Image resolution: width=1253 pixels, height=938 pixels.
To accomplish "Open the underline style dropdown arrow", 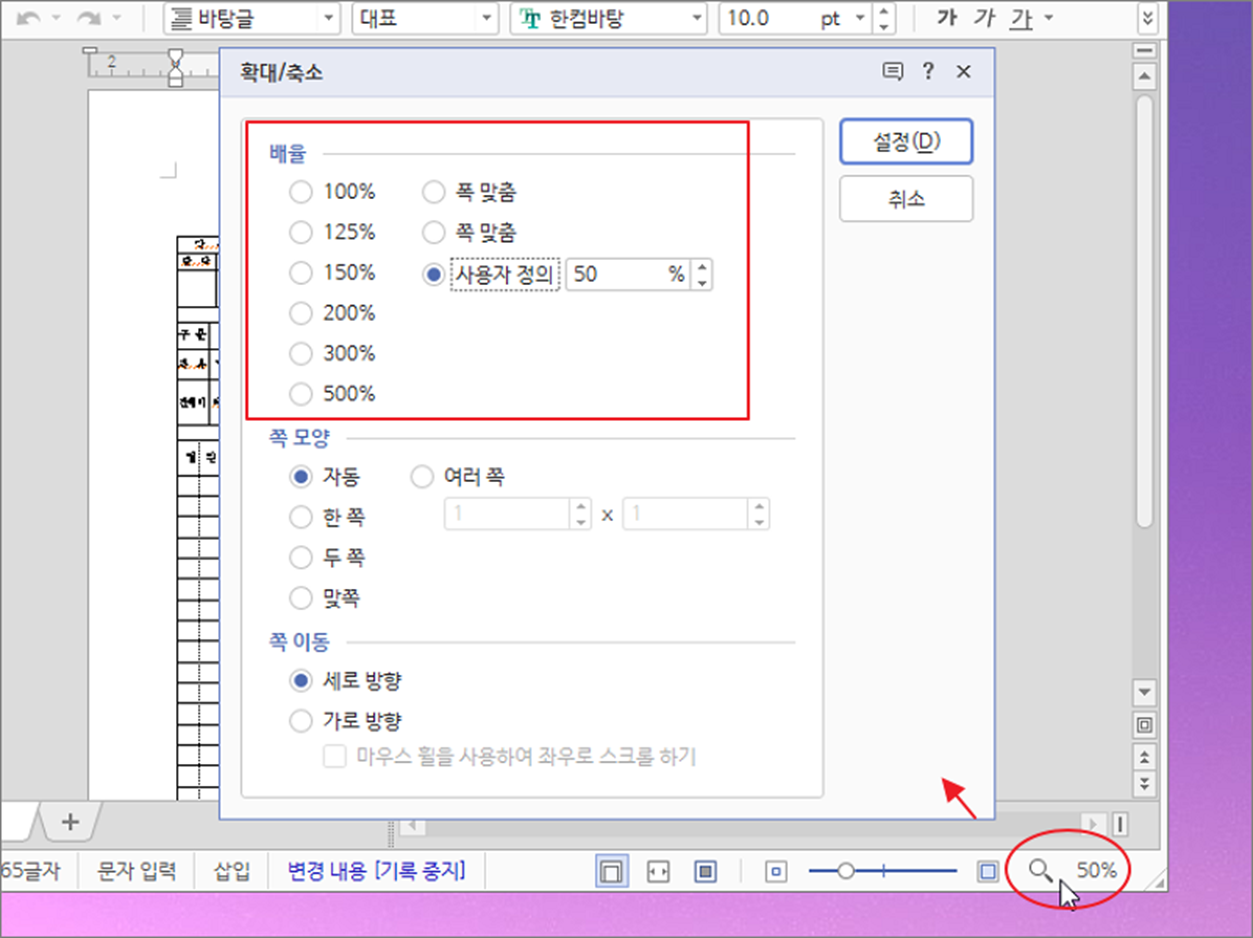I will tap(1047, 18).
